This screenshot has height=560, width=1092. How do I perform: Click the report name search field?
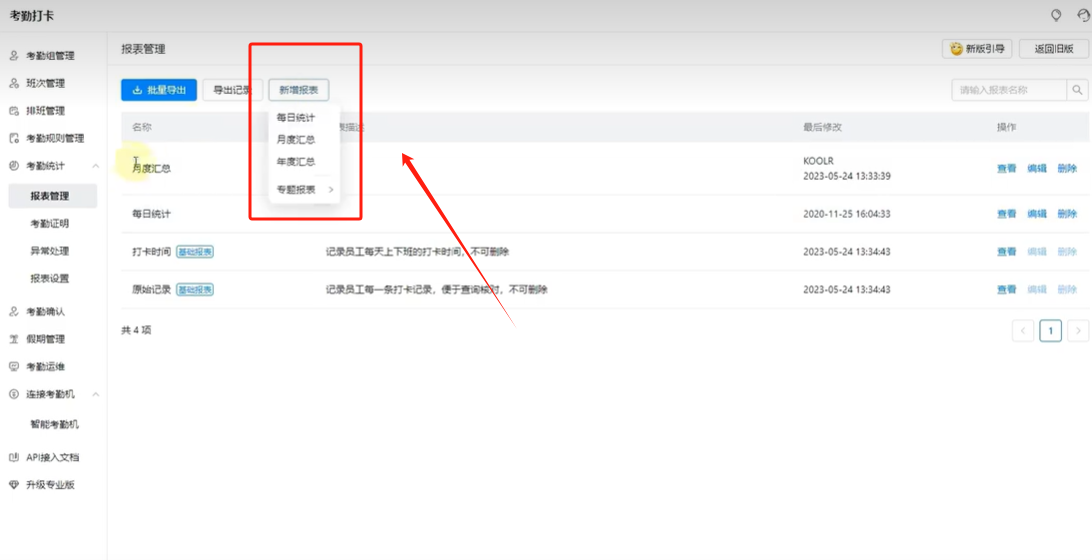tap(1008, 90)
